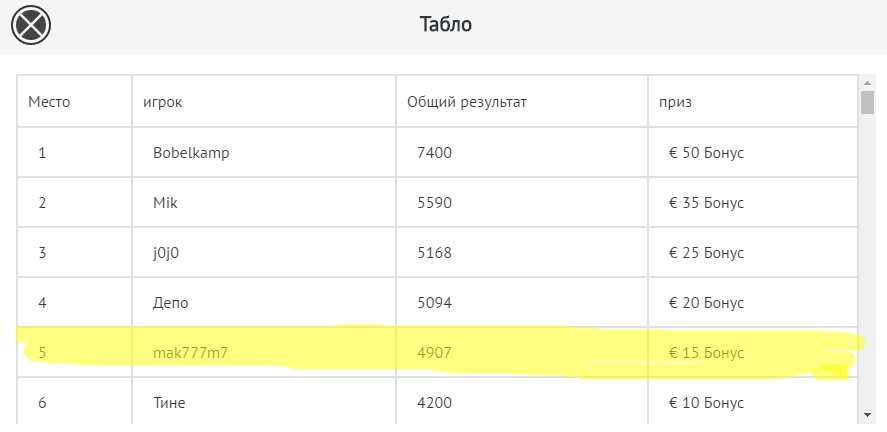Screen dimensions: 887x432
Task: Click the Место column header
Action: coord(49,101)
